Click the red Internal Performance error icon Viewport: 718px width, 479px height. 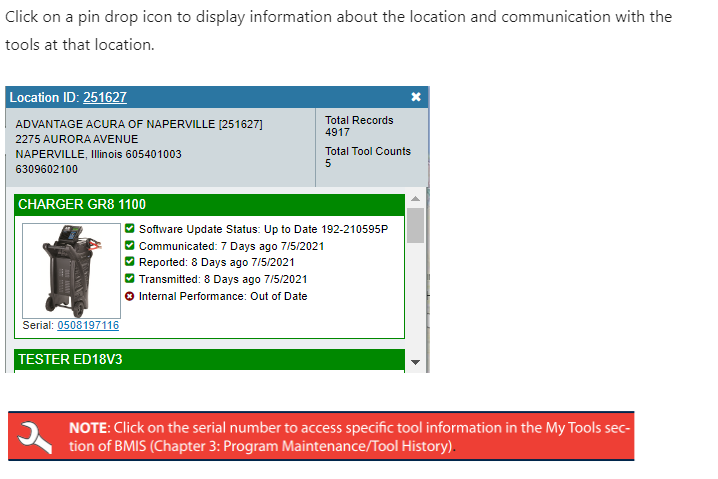tap(130, 296)
